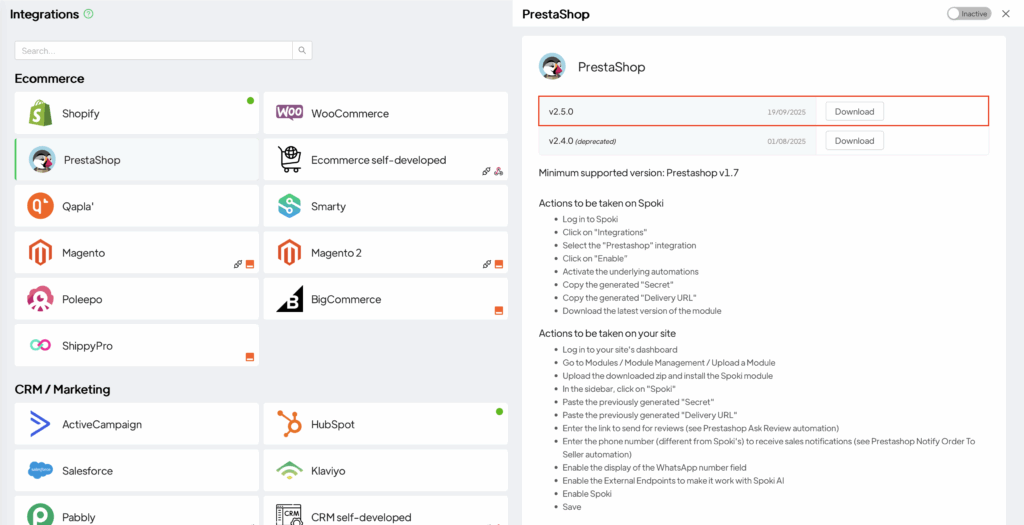Open the HubSpot integration card
Image resolution: width=1024 pixels, height=525 pixels.
tap(385, 425)
